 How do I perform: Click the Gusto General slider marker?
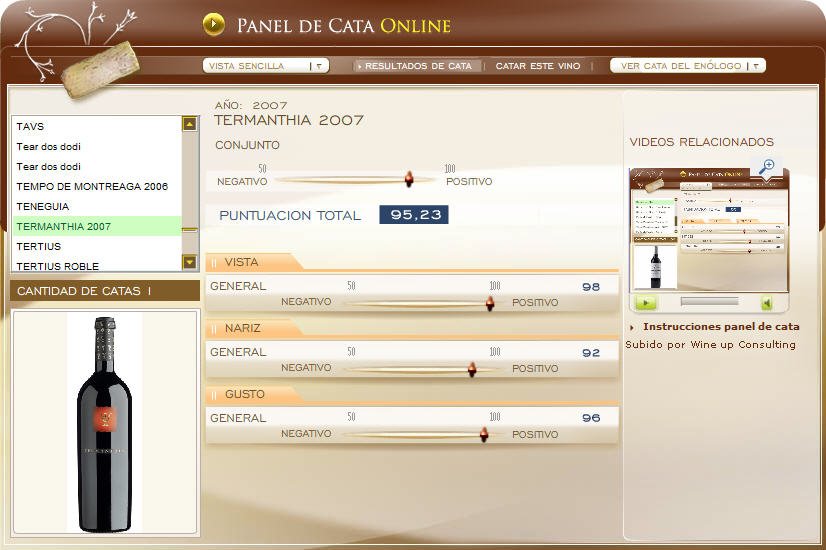[484, 435]
